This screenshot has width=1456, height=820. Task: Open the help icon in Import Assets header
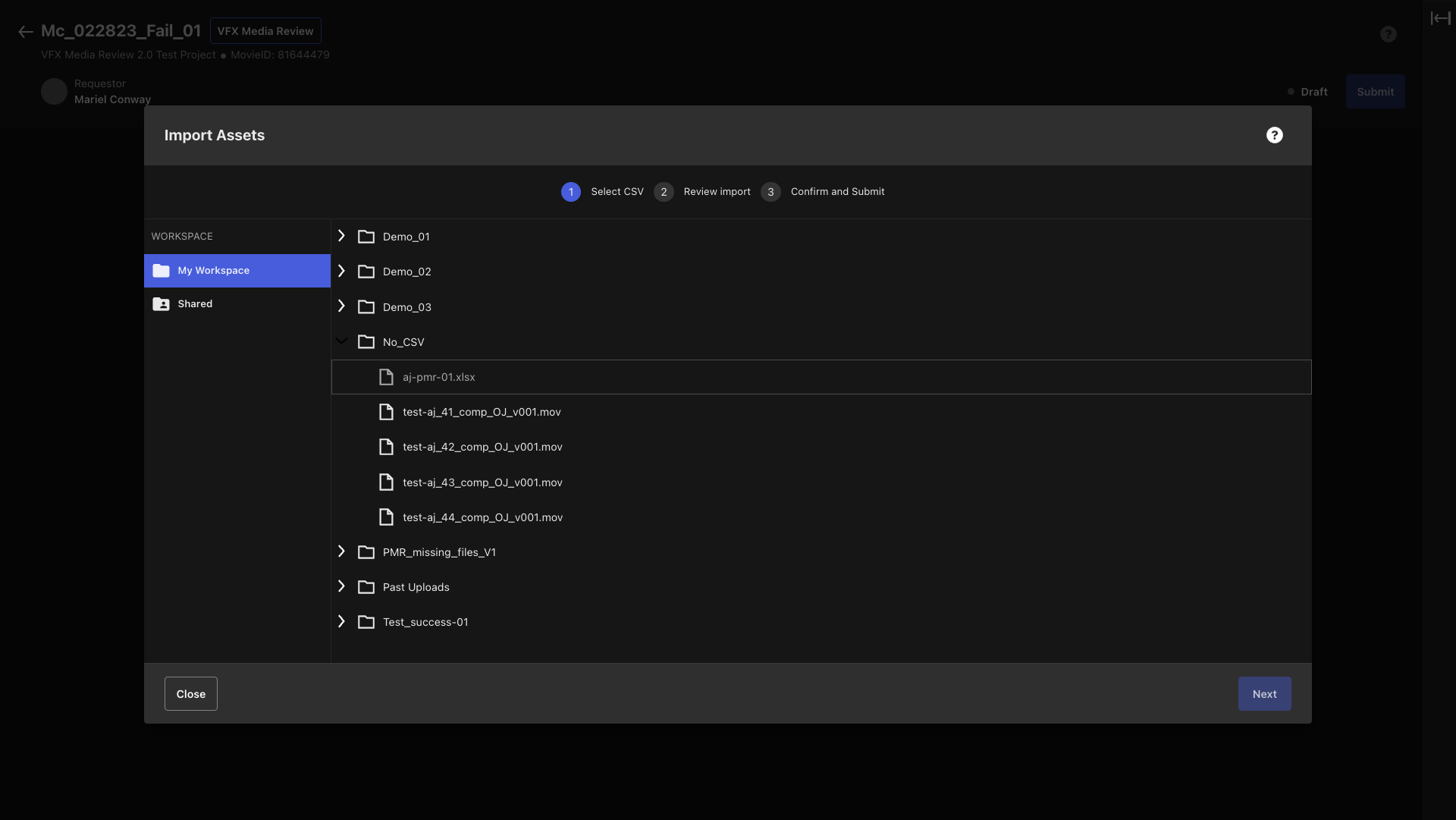pos(1275,135)
